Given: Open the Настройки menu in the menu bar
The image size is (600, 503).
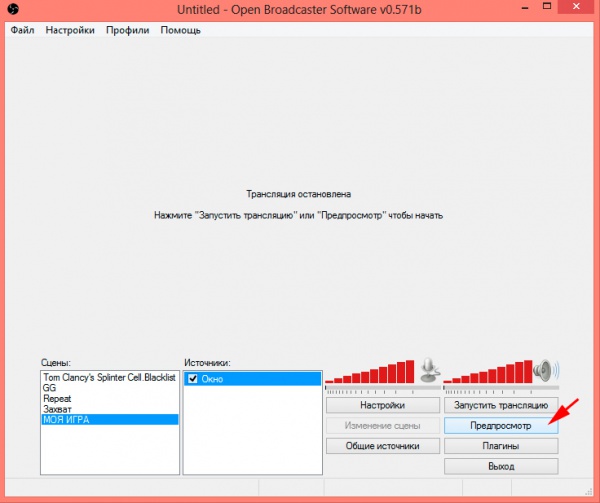Looking at the screenshot, I should click(x=70, y=30).
